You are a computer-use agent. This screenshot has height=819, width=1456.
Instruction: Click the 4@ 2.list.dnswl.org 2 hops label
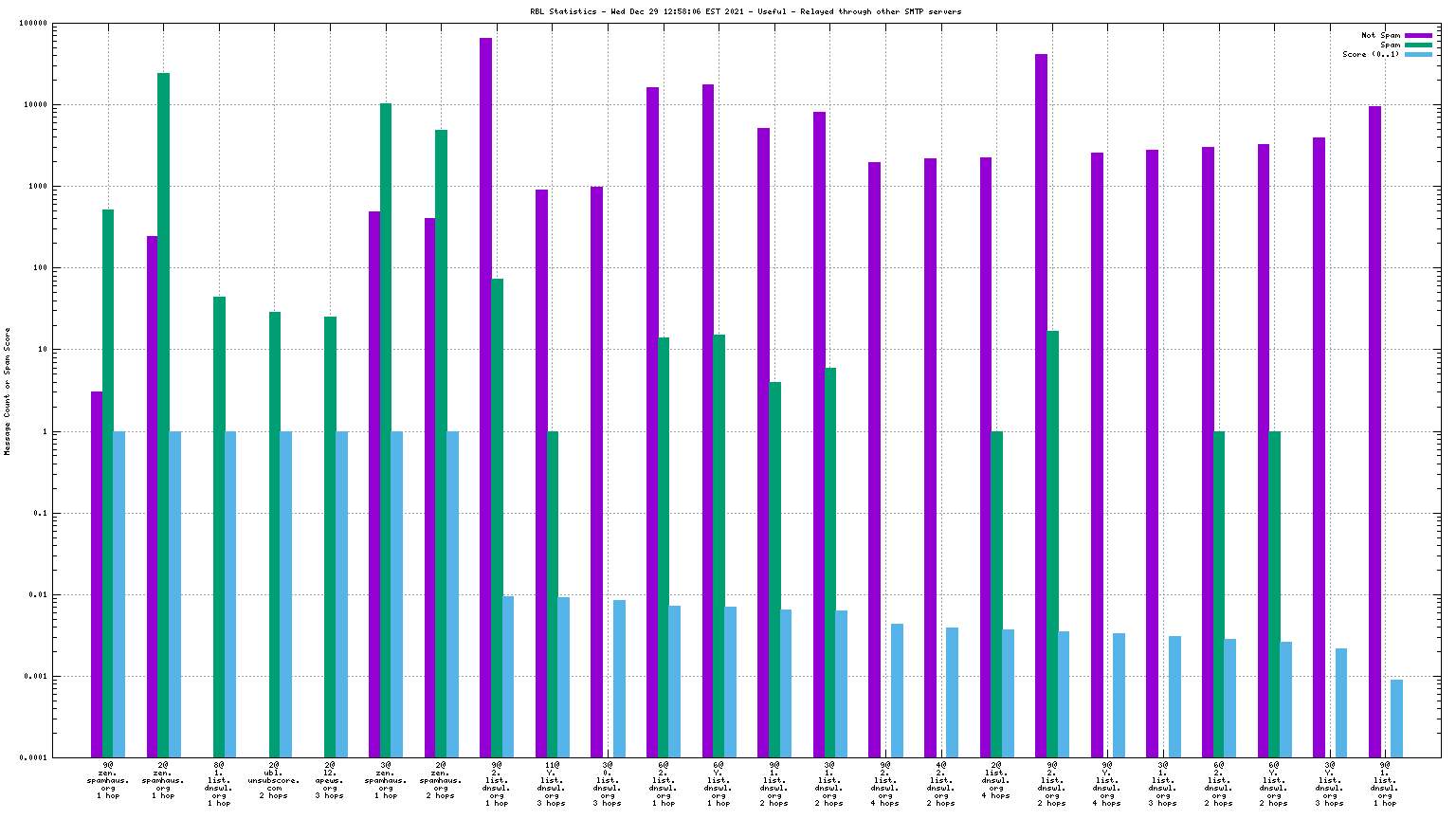tap(940, 783)
